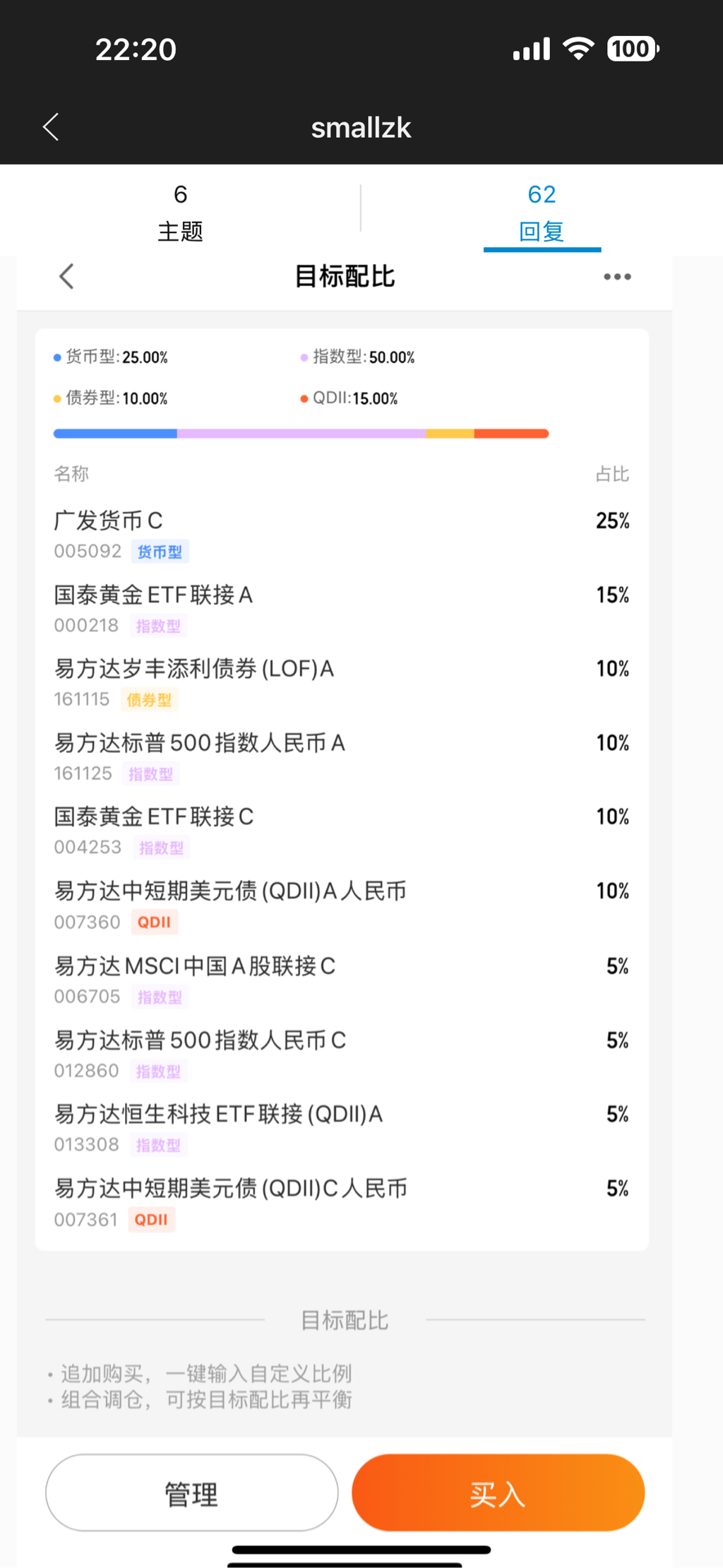The height and width of the screenshot is (1568, 723).
Task: Tap the QDII tag under code 007360
Action: (154, 922)
